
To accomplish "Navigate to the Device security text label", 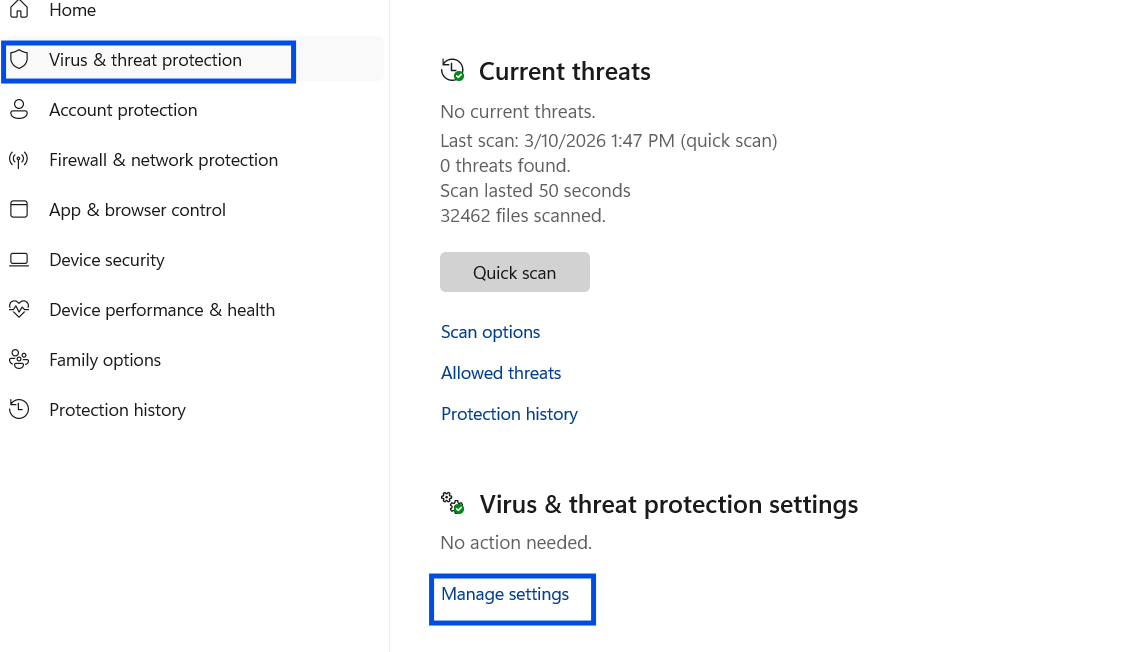I will tap(107, 260).
